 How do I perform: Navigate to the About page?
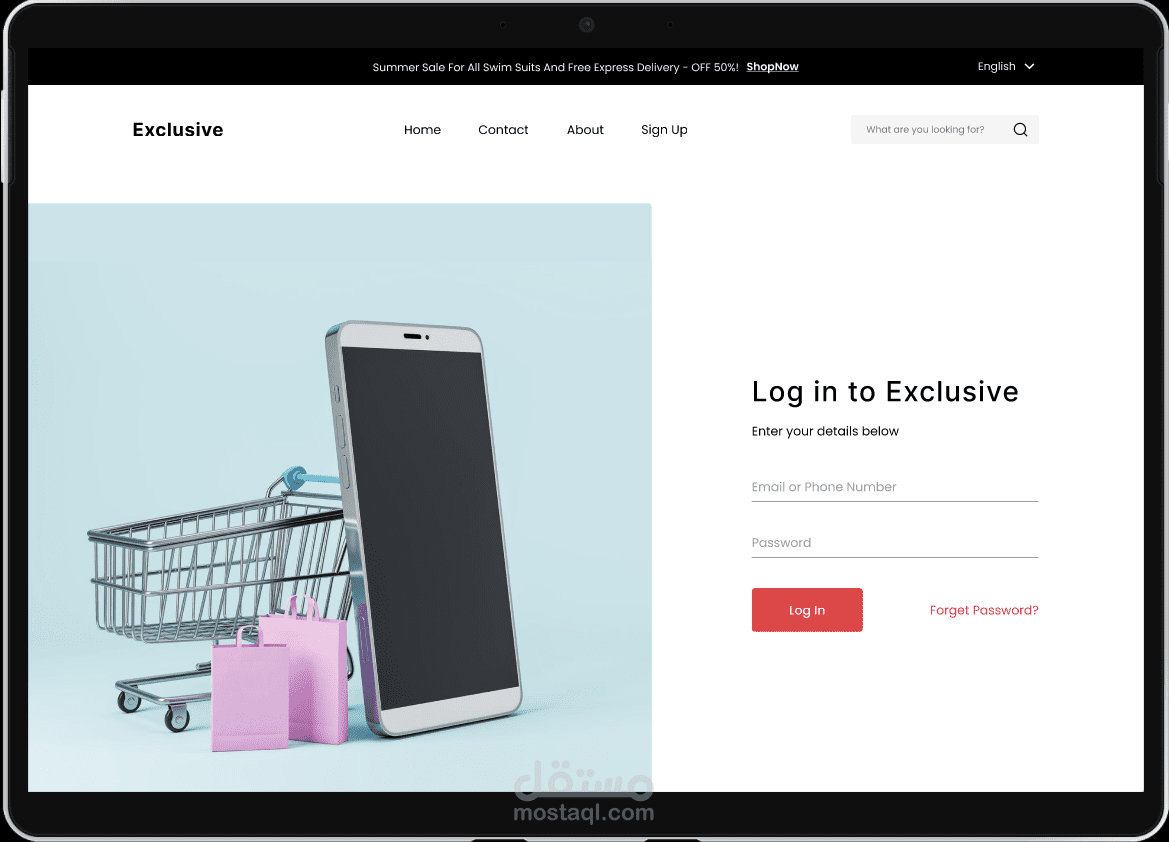tap(585, 130)
